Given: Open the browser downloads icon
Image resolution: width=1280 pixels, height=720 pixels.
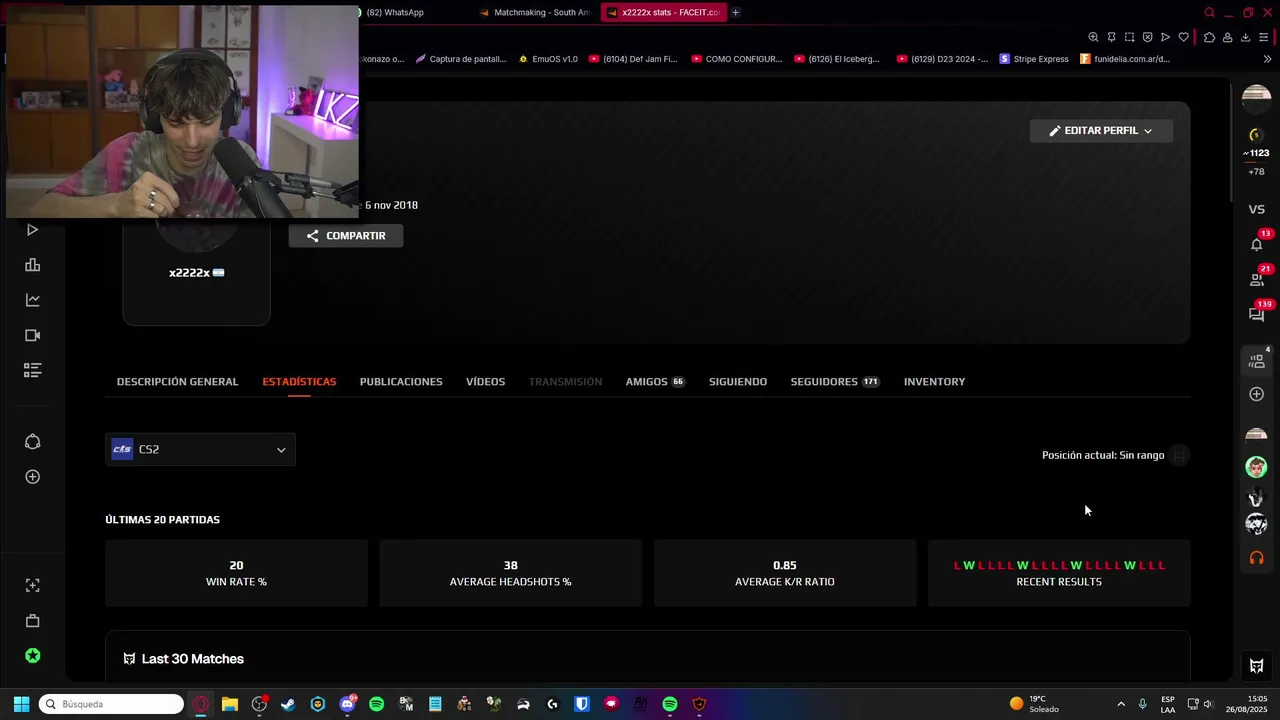Looking at the screenshot, I should [x=1245, y=37].
